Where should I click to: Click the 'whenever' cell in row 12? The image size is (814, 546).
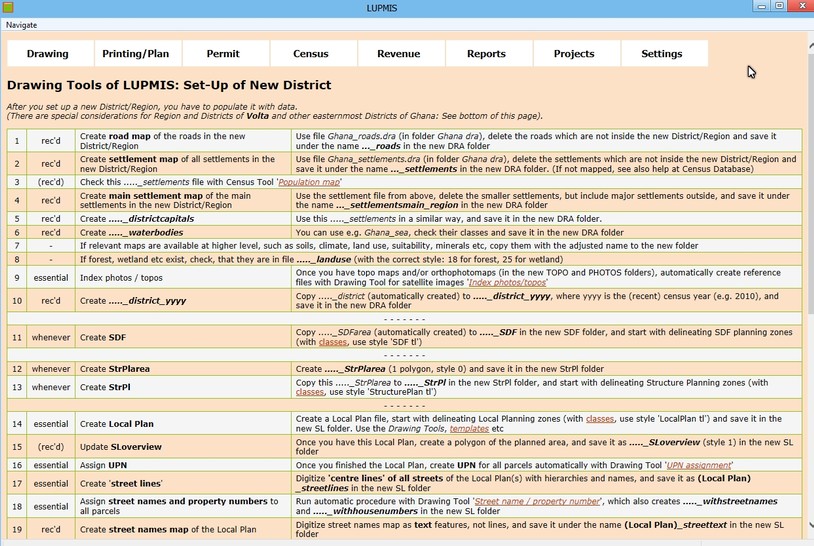pyautogui.click(x=51, y=369)
